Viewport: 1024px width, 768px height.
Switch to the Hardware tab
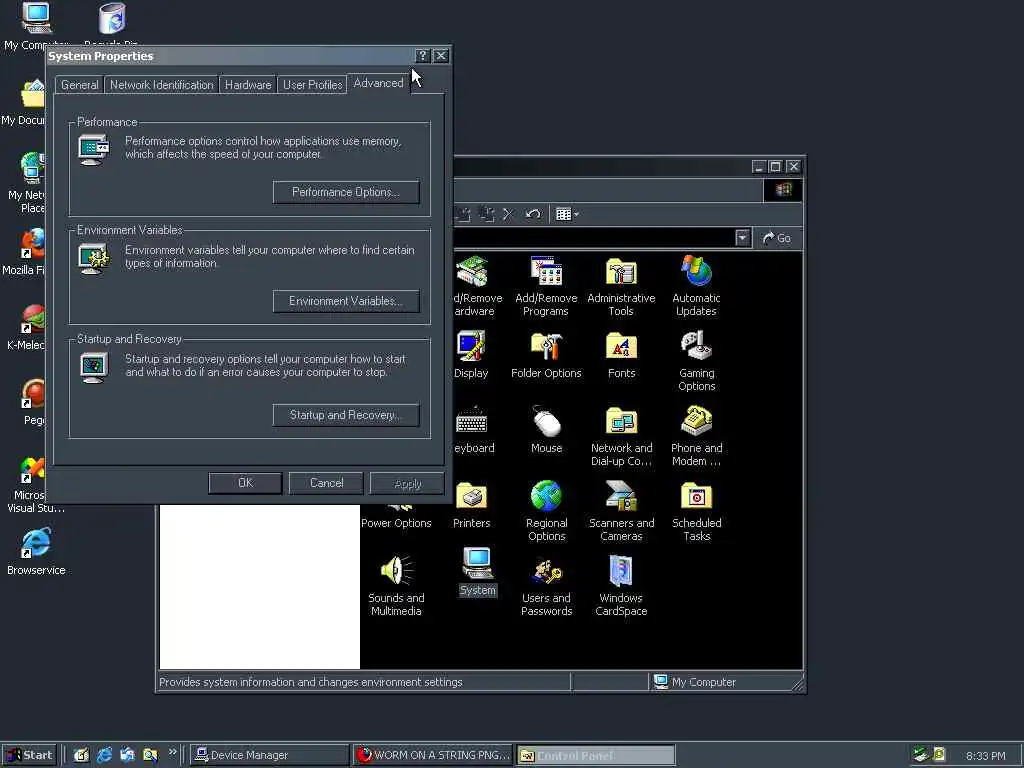248,85
